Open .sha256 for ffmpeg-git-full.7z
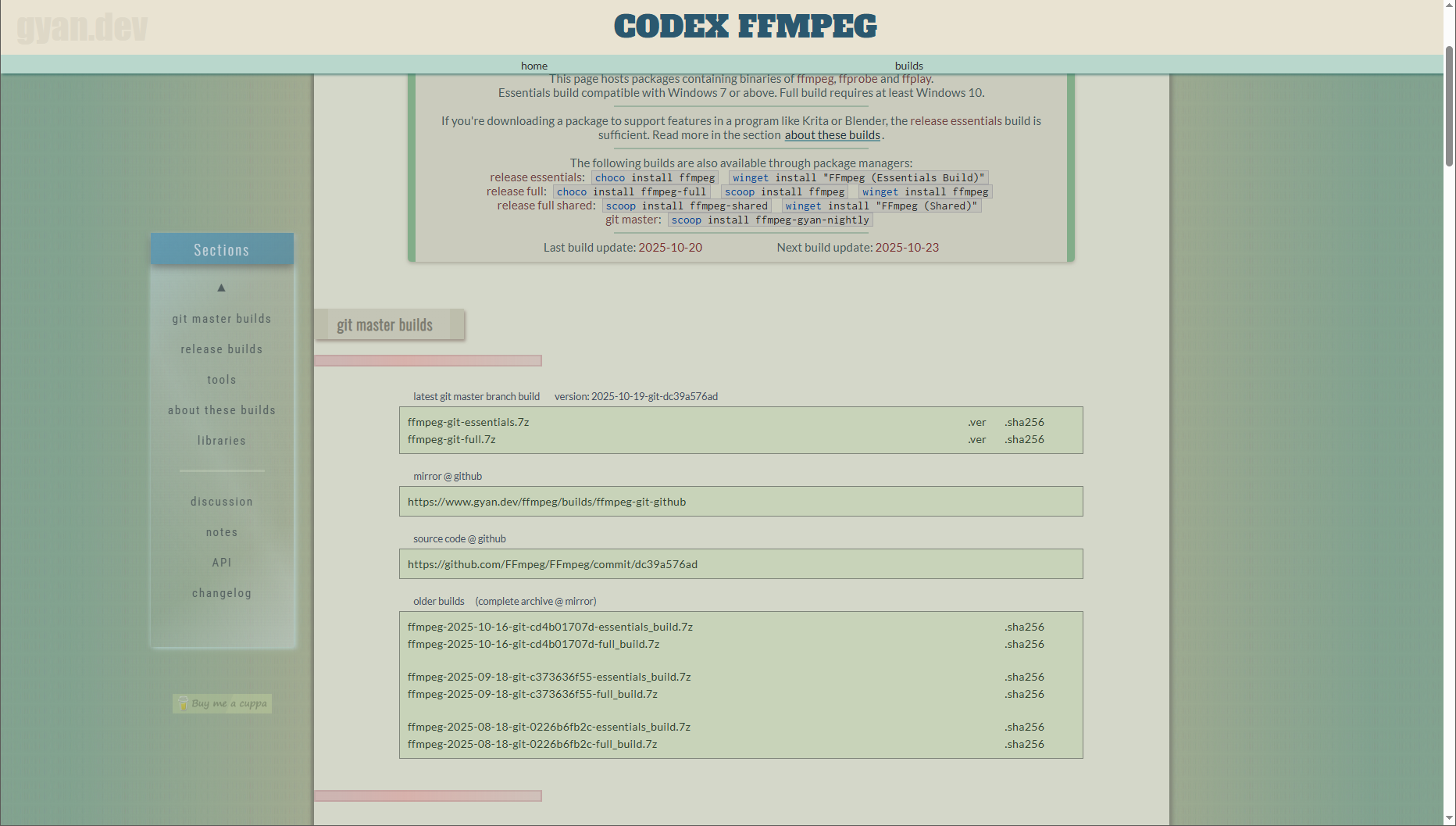Screen dimensions: 1456x826 tap(1025, 439)
